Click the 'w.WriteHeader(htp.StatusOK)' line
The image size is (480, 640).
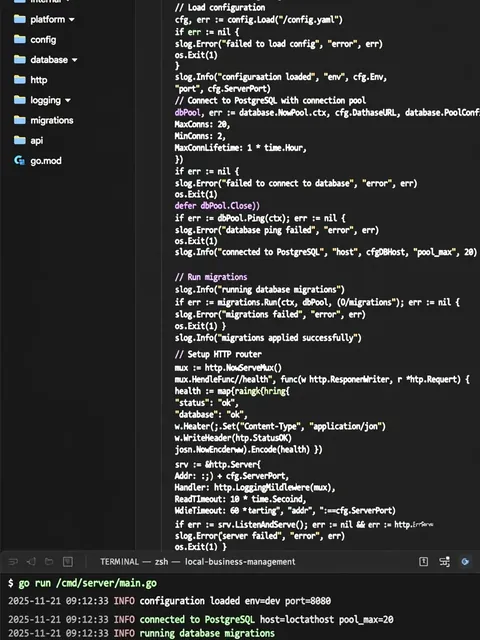pos(233,438)
